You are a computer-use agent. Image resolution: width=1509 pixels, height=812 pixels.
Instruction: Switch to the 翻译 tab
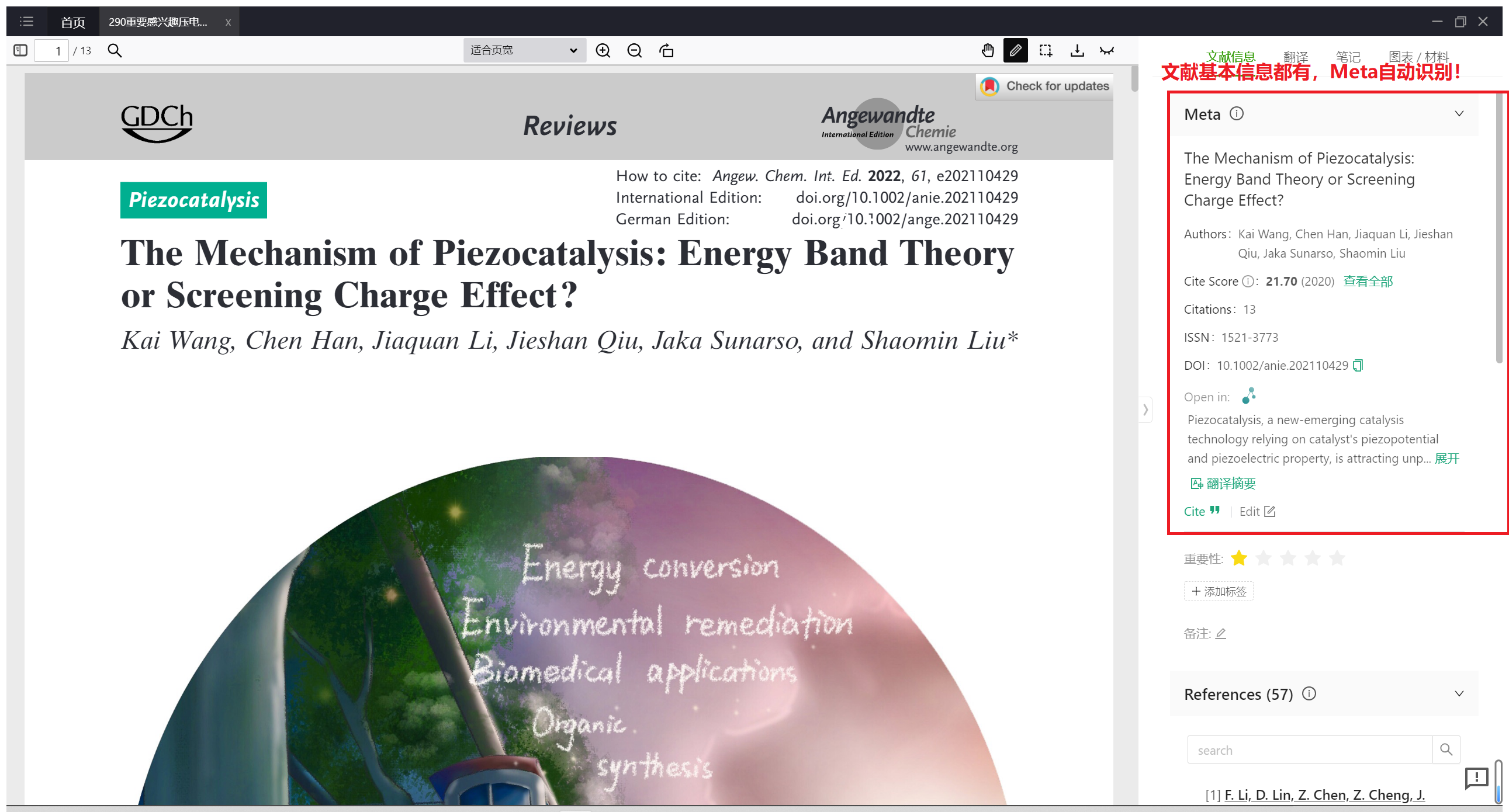tap(1295, 57)
